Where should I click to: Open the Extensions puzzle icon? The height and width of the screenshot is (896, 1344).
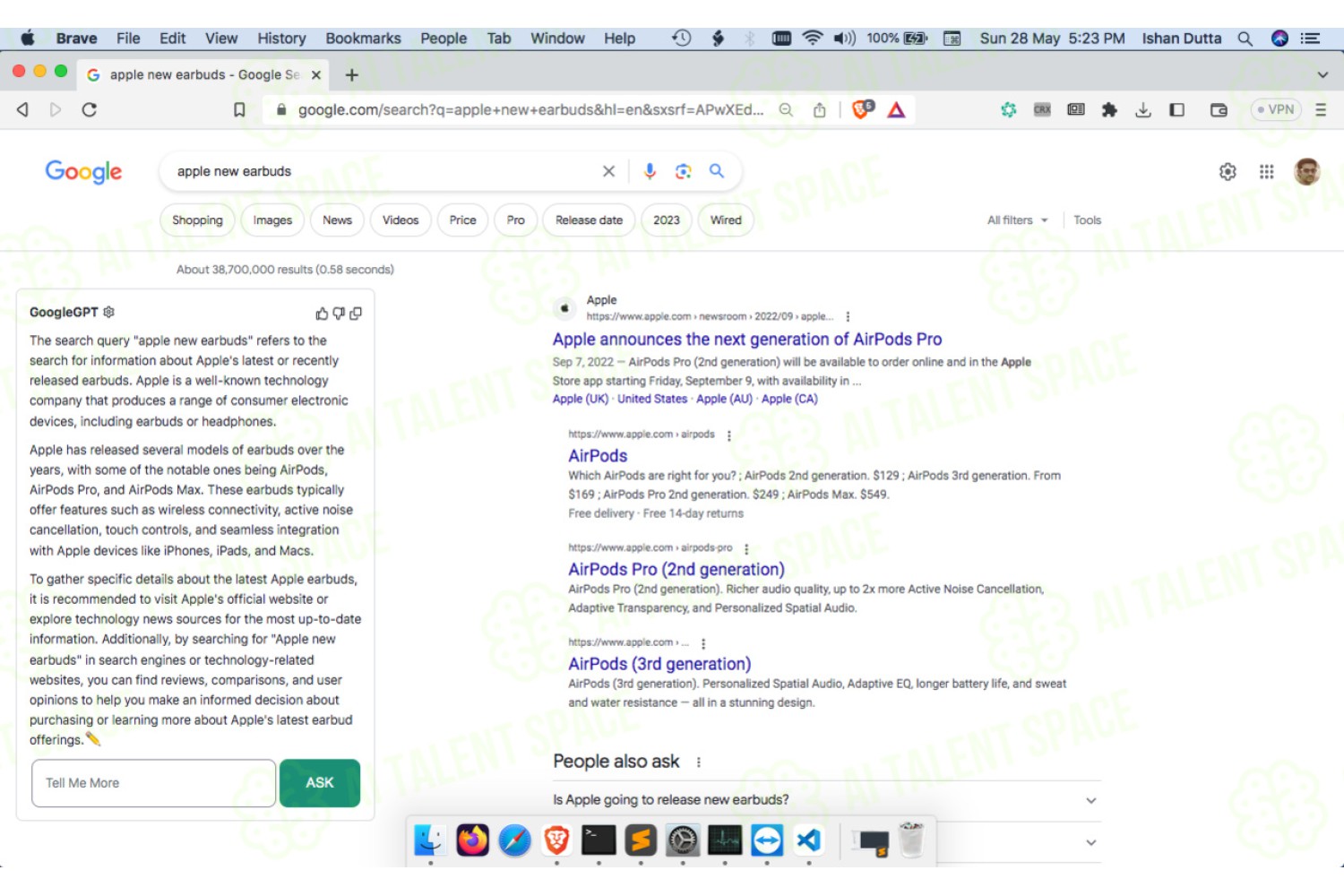coord(1109,109)
